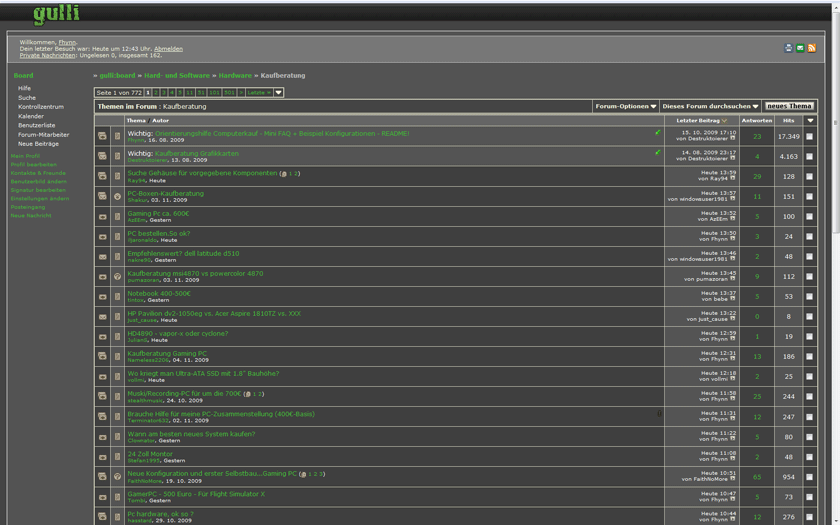Tick checkbox for HD4890 vapor-x oder cyclone thread
This screenshot has width=840, height=525.
809,336
